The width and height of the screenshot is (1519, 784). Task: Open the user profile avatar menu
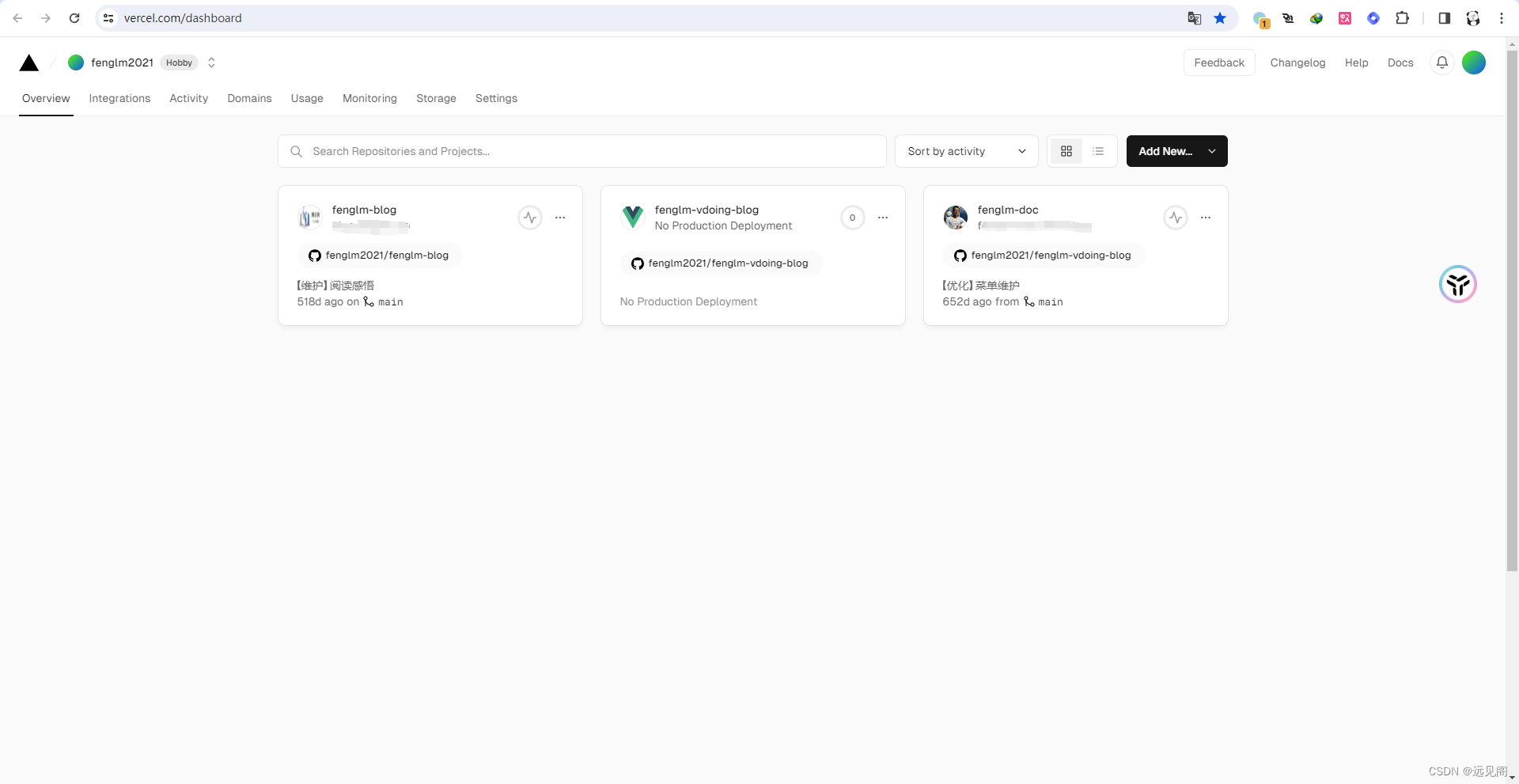[1474, 62]
